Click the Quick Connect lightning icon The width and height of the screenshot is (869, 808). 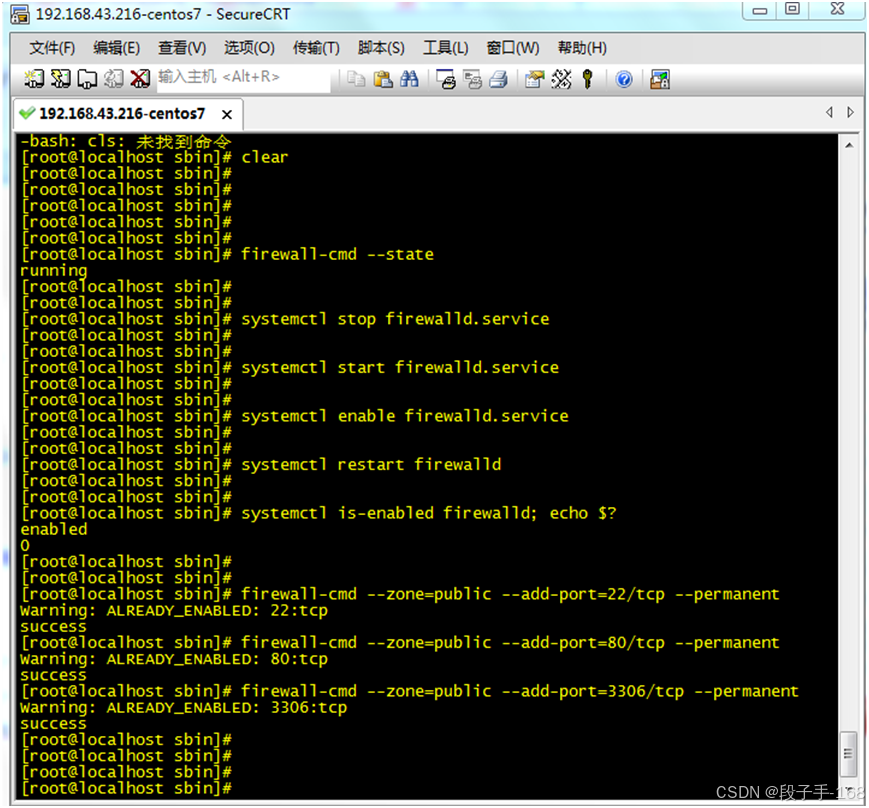pos(60,79)
